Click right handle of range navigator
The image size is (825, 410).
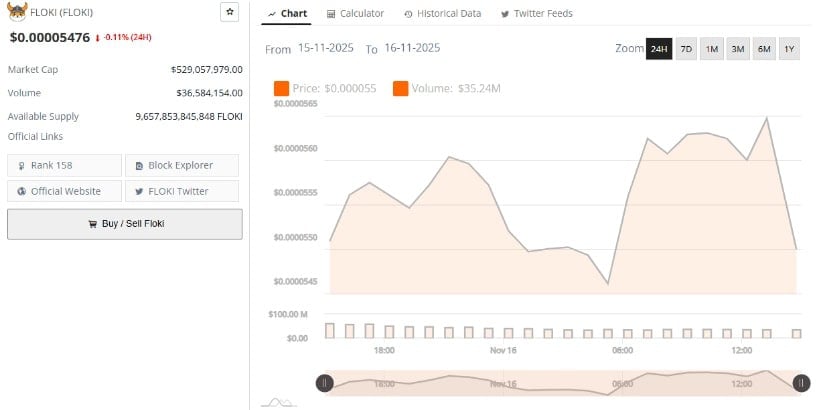(801, 382)
